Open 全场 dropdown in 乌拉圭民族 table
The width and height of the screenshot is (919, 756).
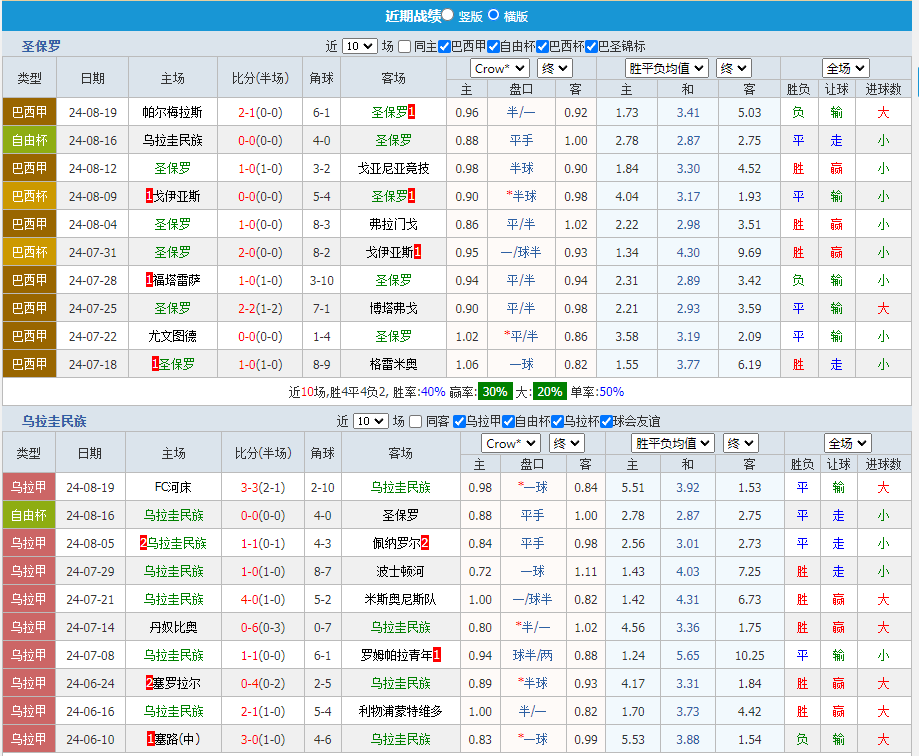pos(847,443)
